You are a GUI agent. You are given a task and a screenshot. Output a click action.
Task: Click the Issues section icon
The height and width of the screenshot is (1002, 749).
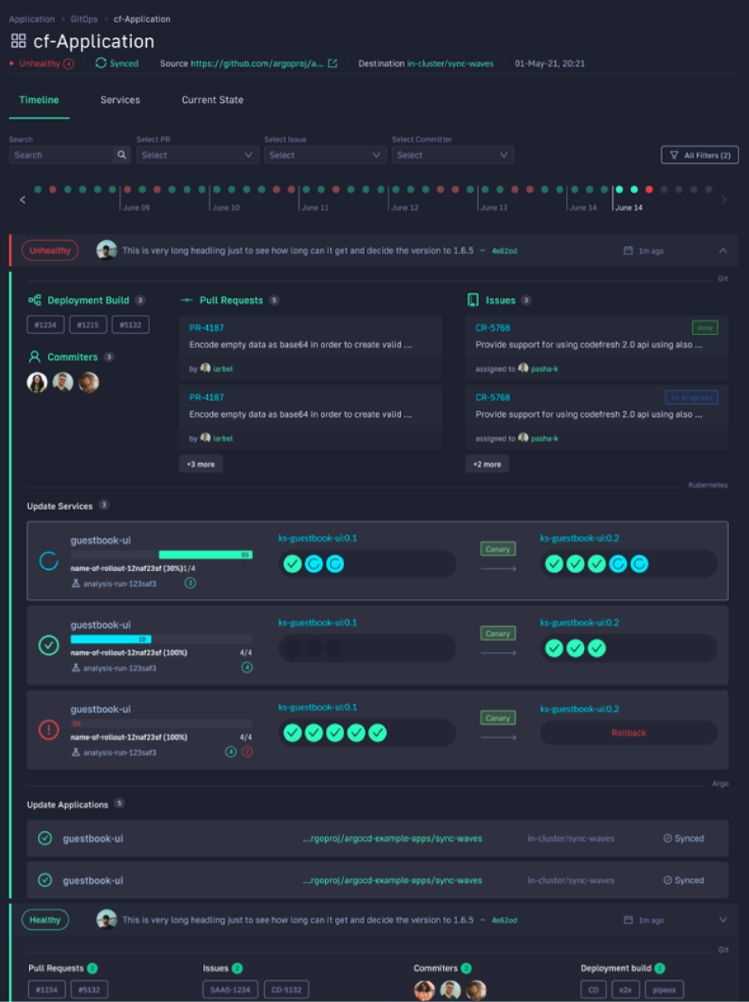point(473,300)
